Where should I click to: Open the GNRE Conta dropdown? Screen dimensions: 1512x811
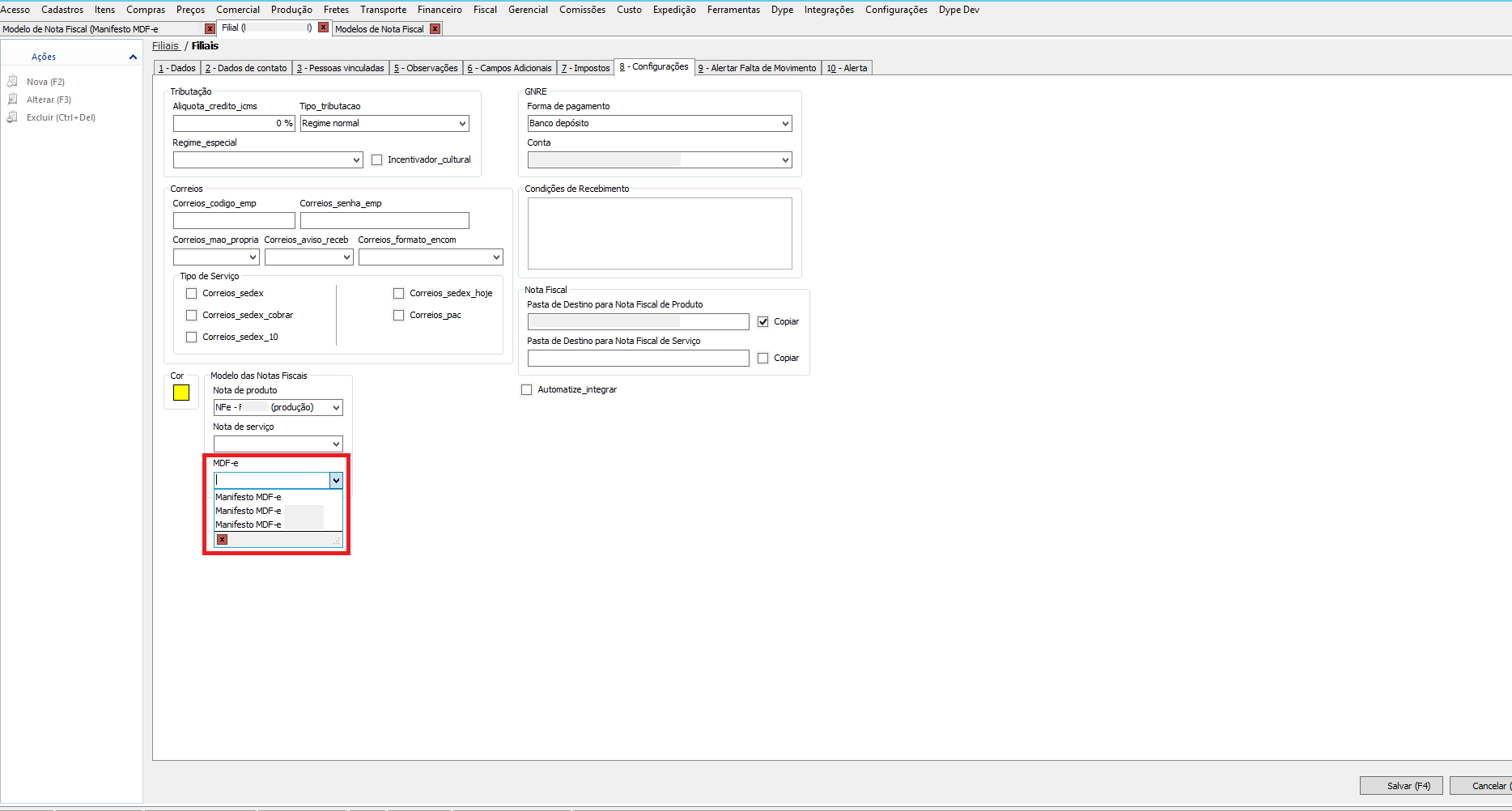tap(785, 160)
